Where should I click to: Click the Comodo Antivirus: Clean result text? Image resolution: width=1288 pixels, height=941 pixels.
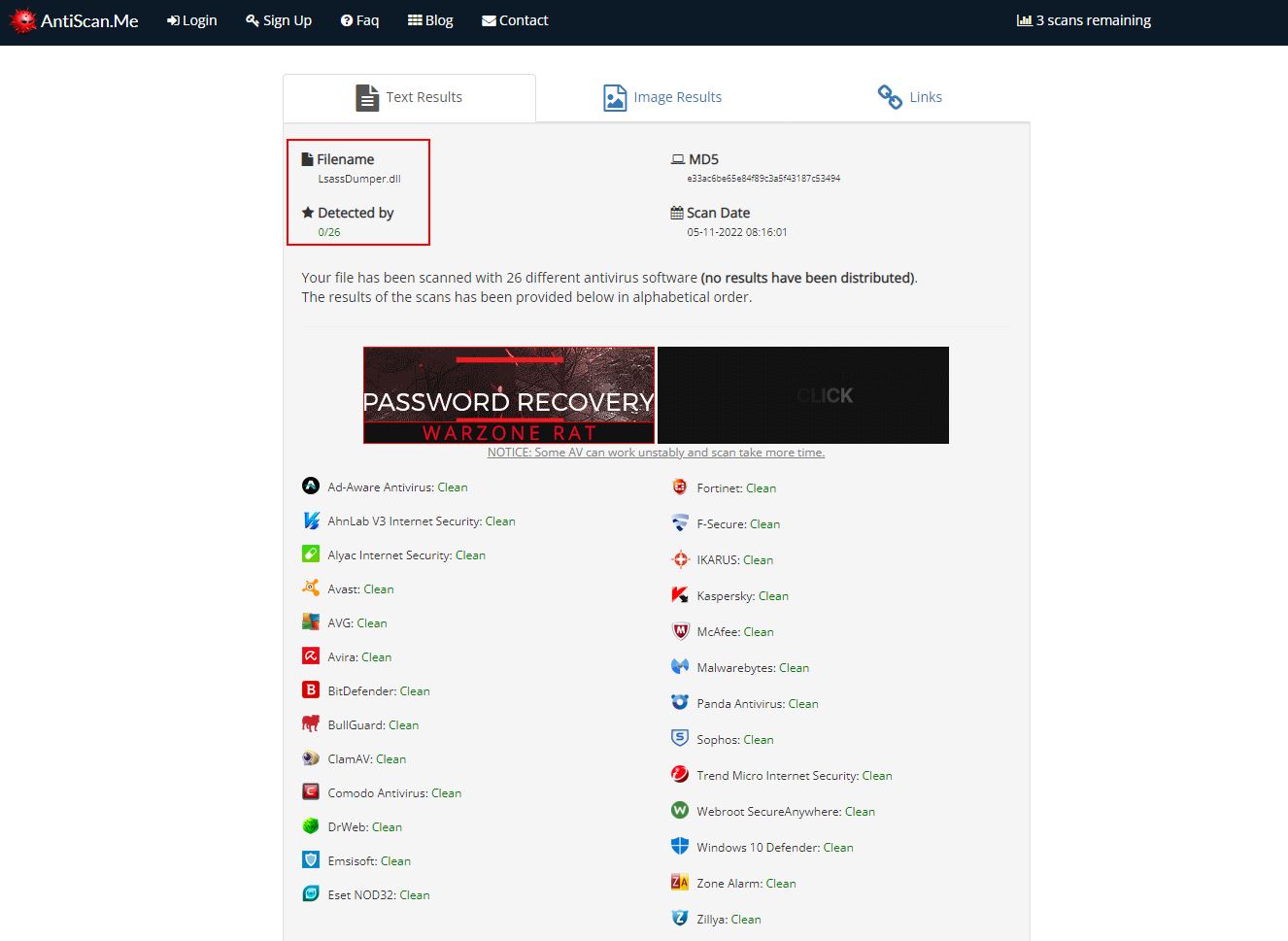pos(394,793)
